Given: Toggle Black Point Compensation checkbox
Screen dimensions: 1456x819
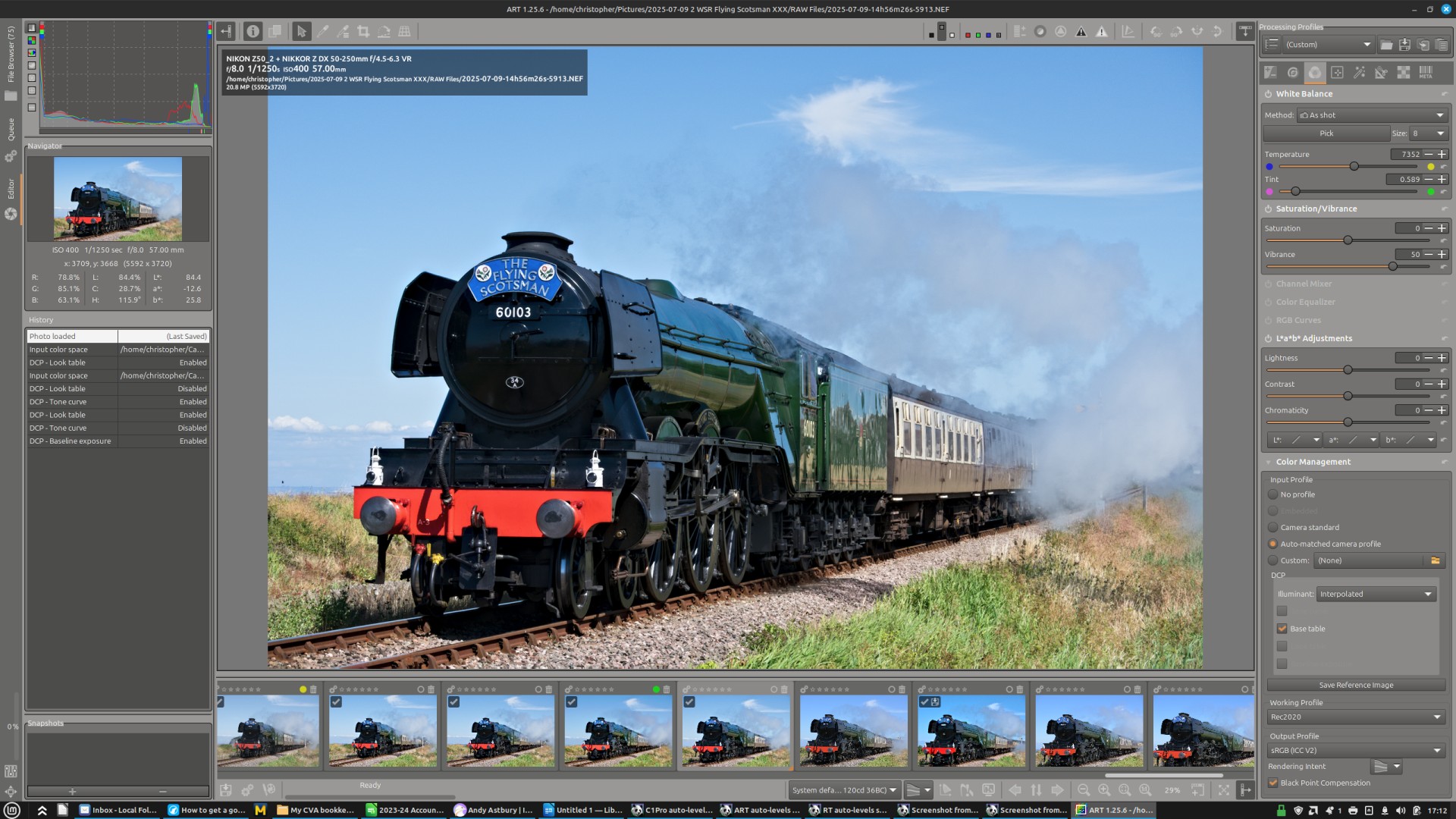Looking at the screenshot, I should [1273, 783].
